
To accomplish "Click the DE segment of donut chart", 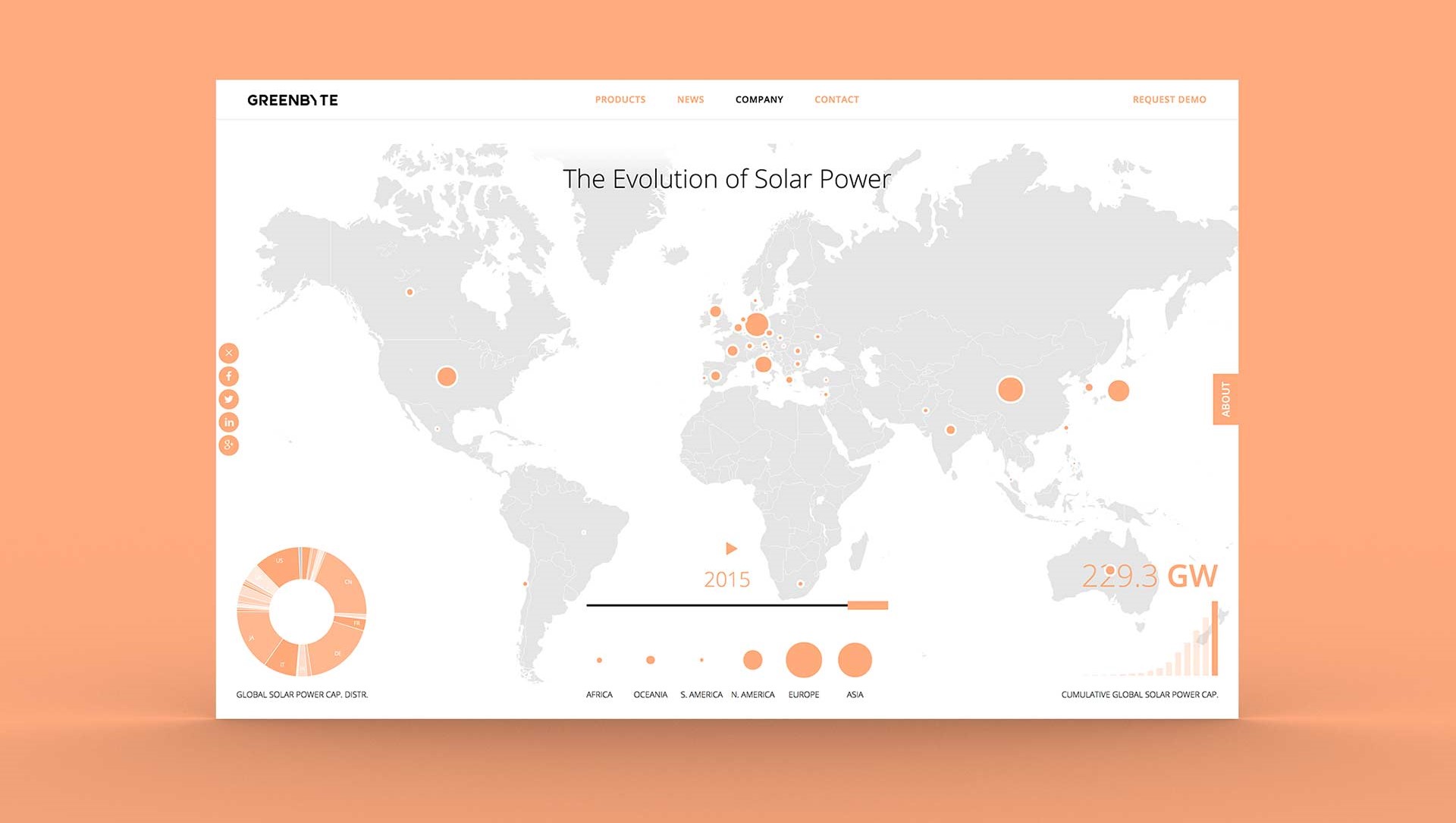I will (x=337, y=652).
